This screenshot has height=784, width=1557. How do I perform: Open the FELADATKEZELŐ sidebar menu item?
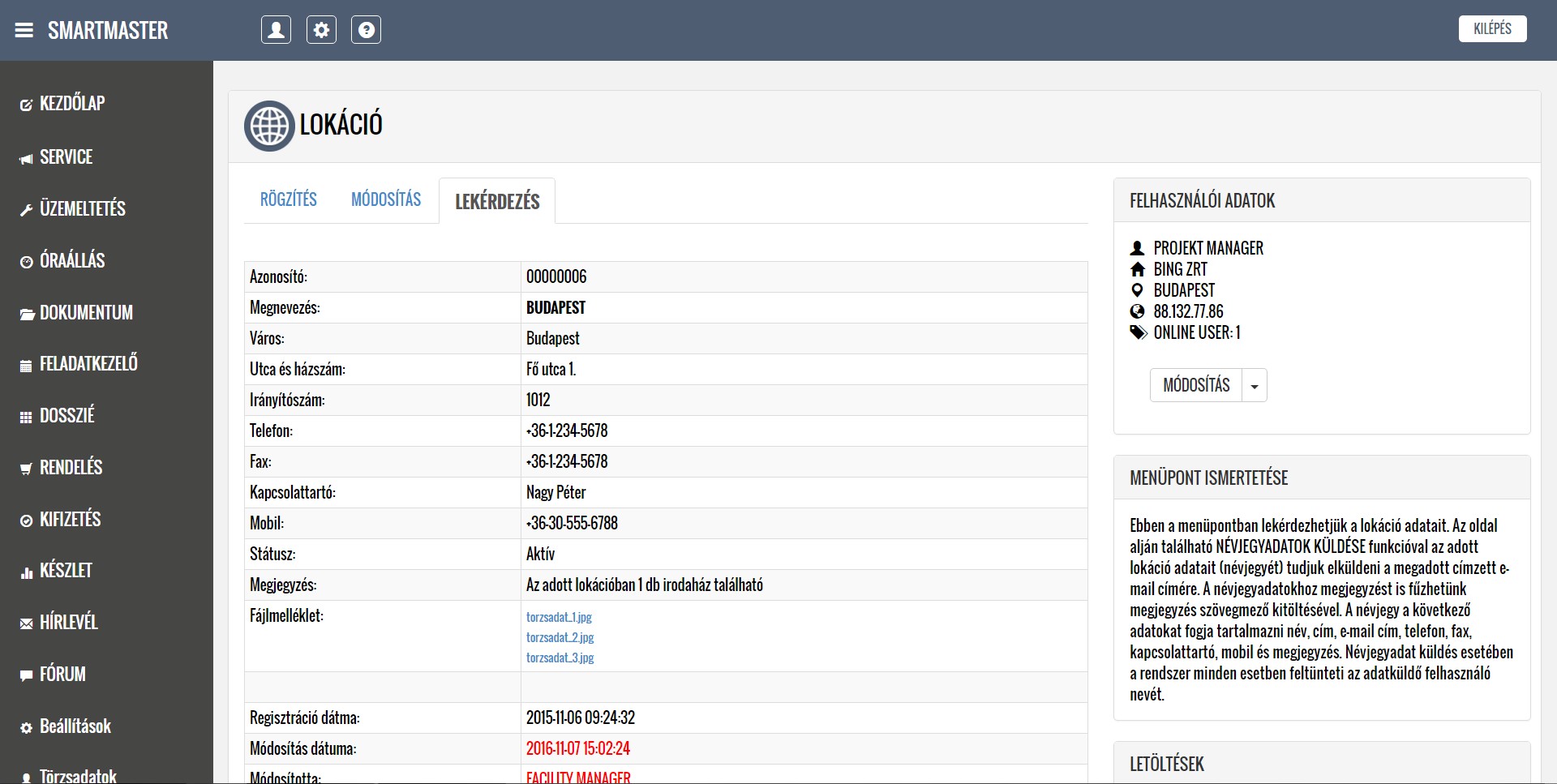pos(88,363)
